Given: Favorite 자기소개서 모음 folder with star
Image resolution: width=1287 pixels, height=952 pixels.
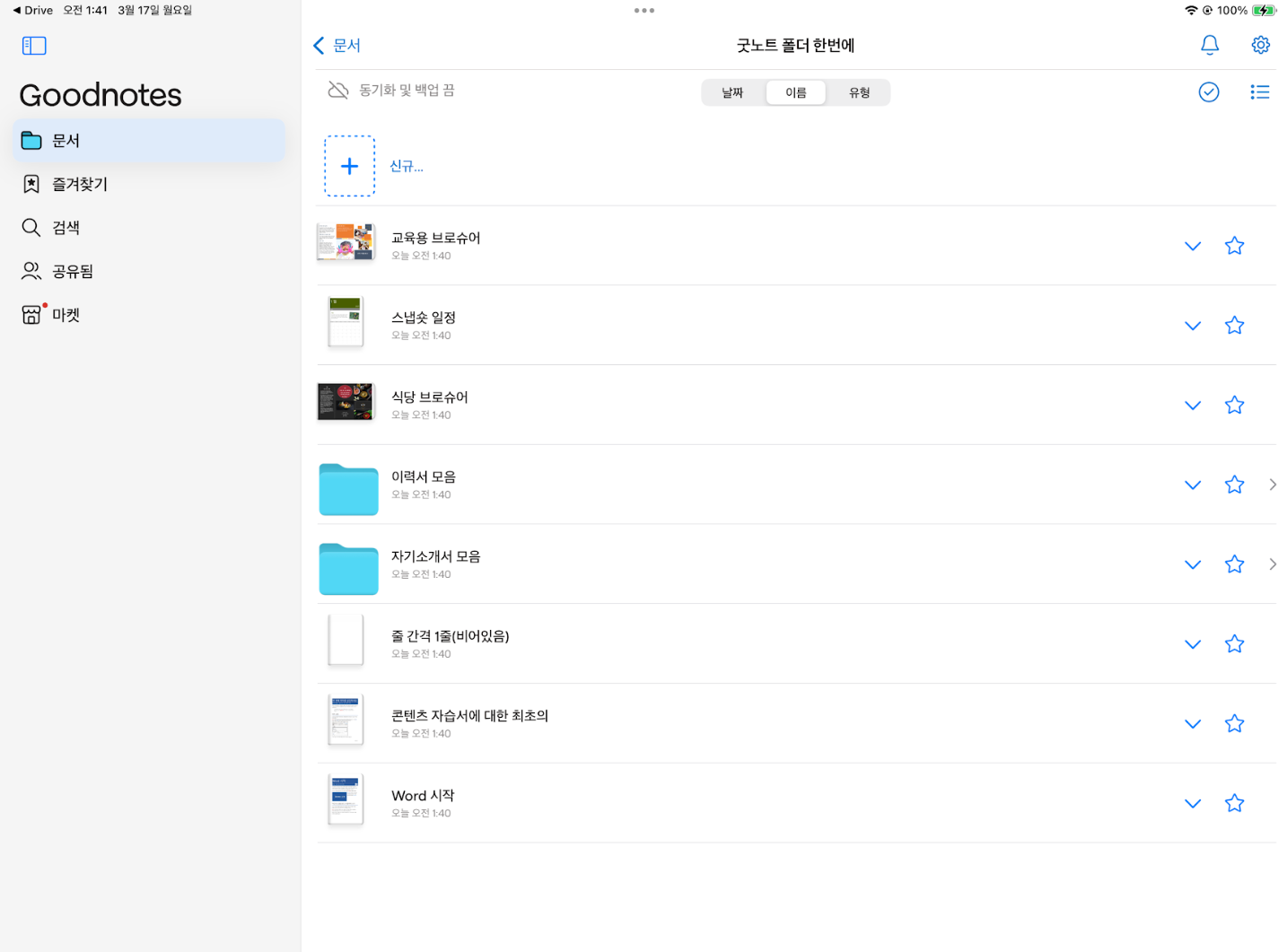Looking at the screenshot, I should (x=1234, y=564).
